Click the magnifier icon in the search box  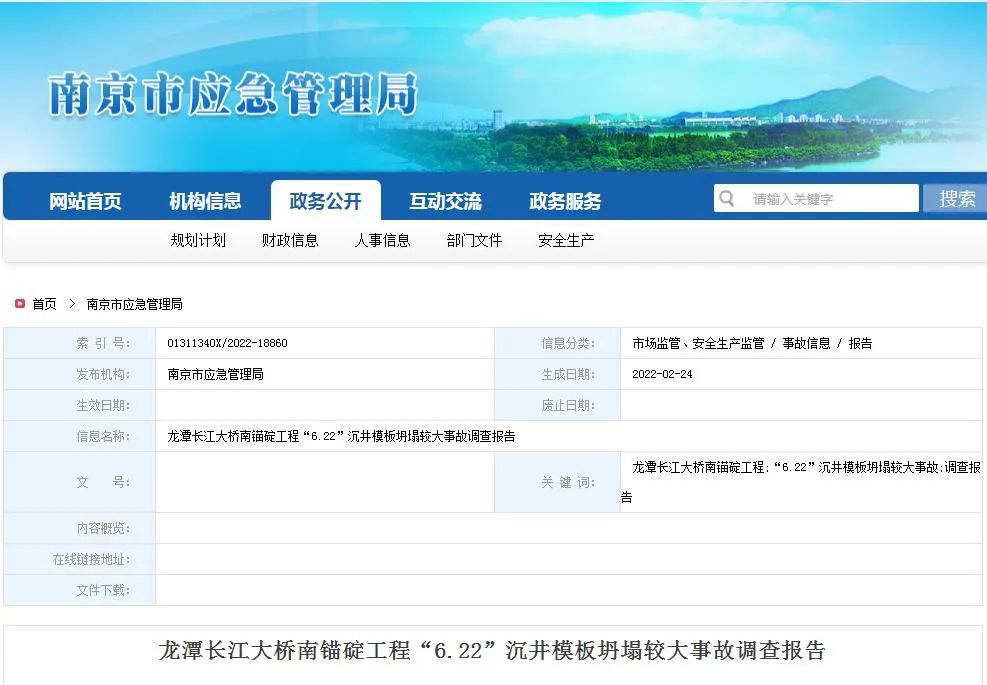[727, 198]
